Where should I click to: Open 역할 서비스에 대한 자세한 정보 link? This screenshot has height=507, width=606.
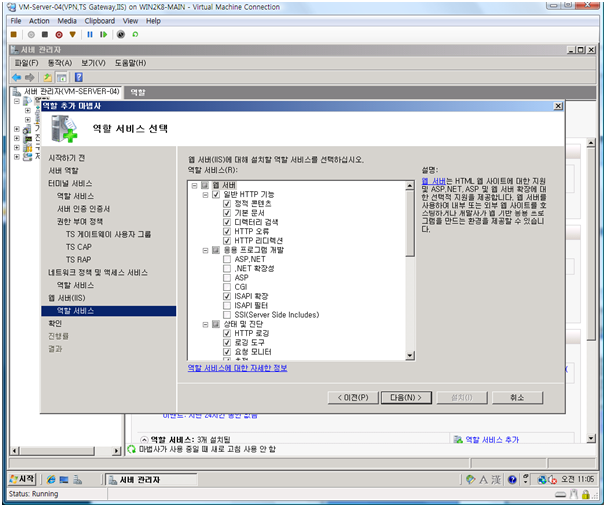tap(237, 368)
